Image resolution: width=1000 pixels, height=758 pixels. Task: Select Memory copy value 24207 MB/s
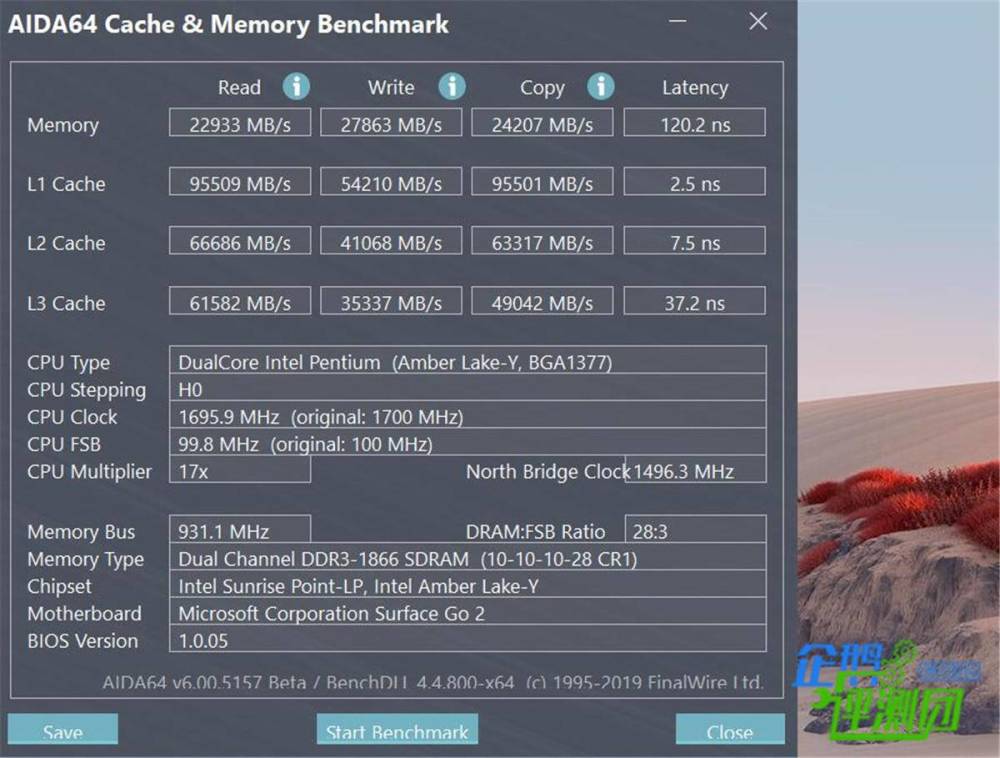542,122
